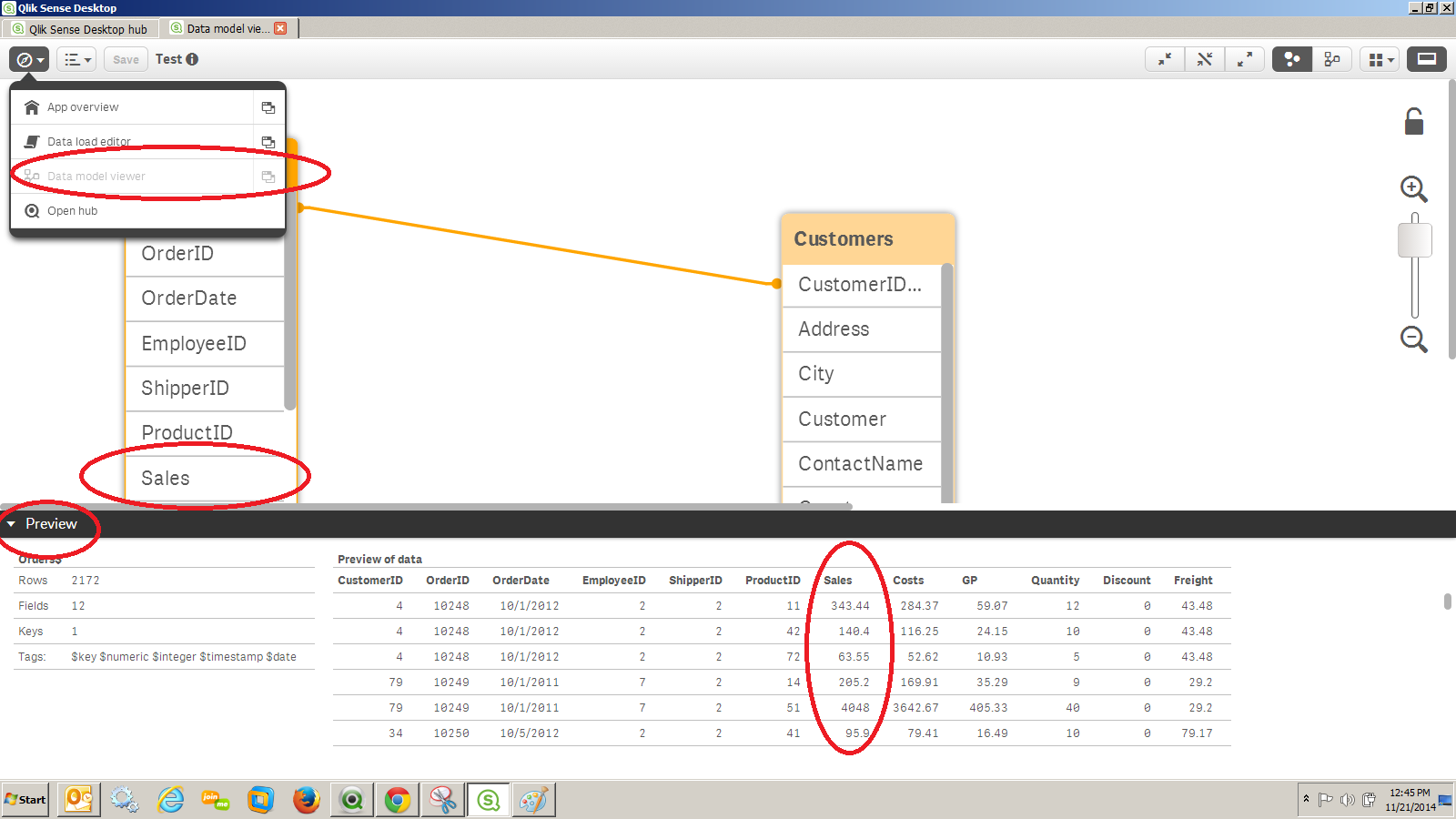This screenshot has width=1456, height=819.
Task: Click the Rows count 2172
Action: [86, 581]
